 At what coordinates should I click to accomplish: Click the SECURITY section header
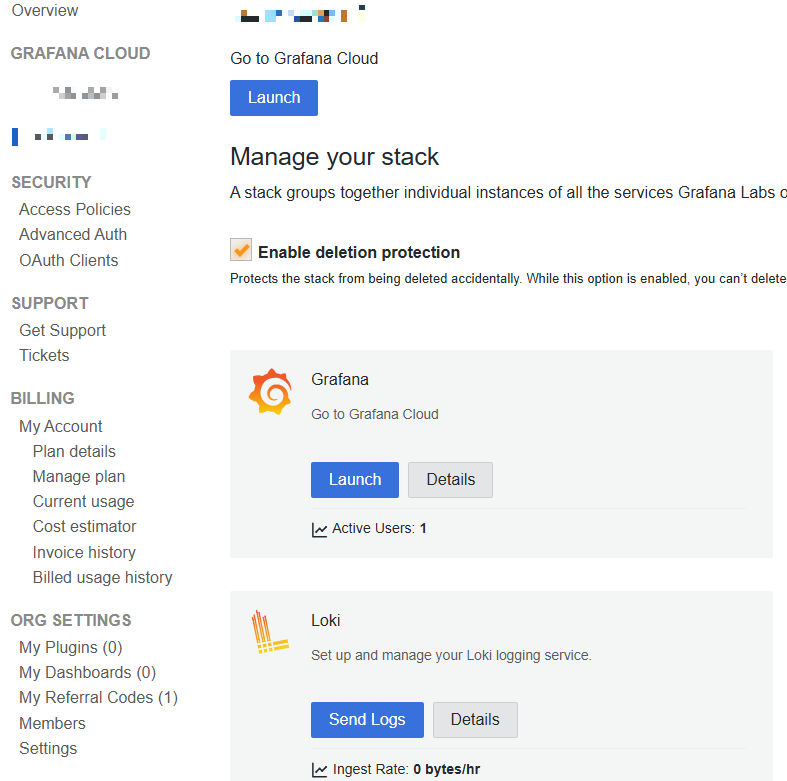pos(51,182)
